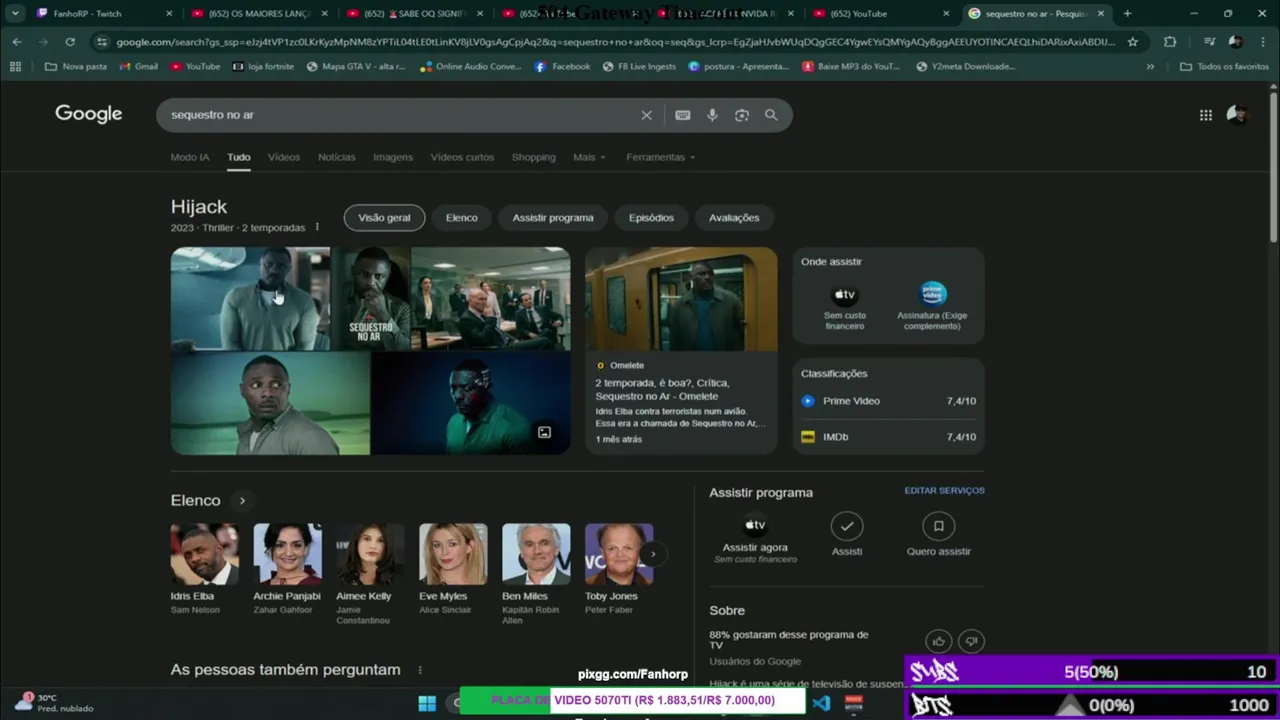1280x720 pixels.
Task: Go to the Google logo homepage
Action: [88, 114]
